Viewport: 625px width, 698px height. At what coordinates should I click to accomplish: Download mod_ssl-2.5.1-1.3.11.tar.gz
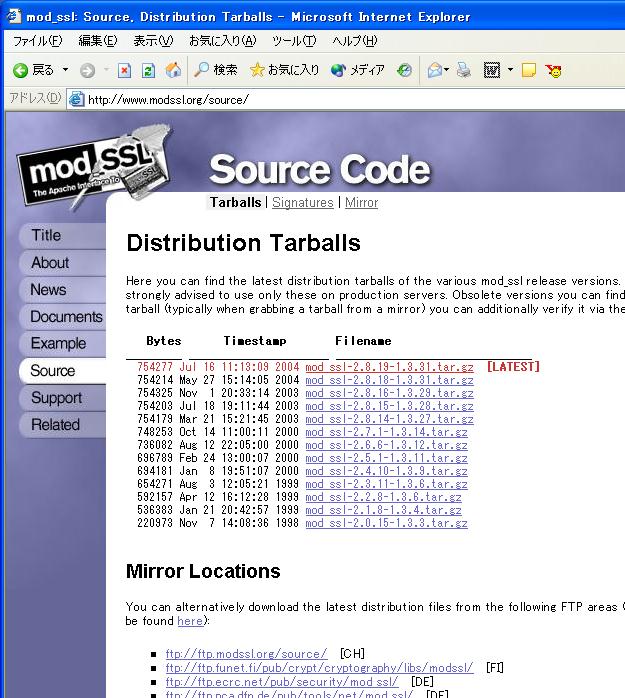(386, 458)
